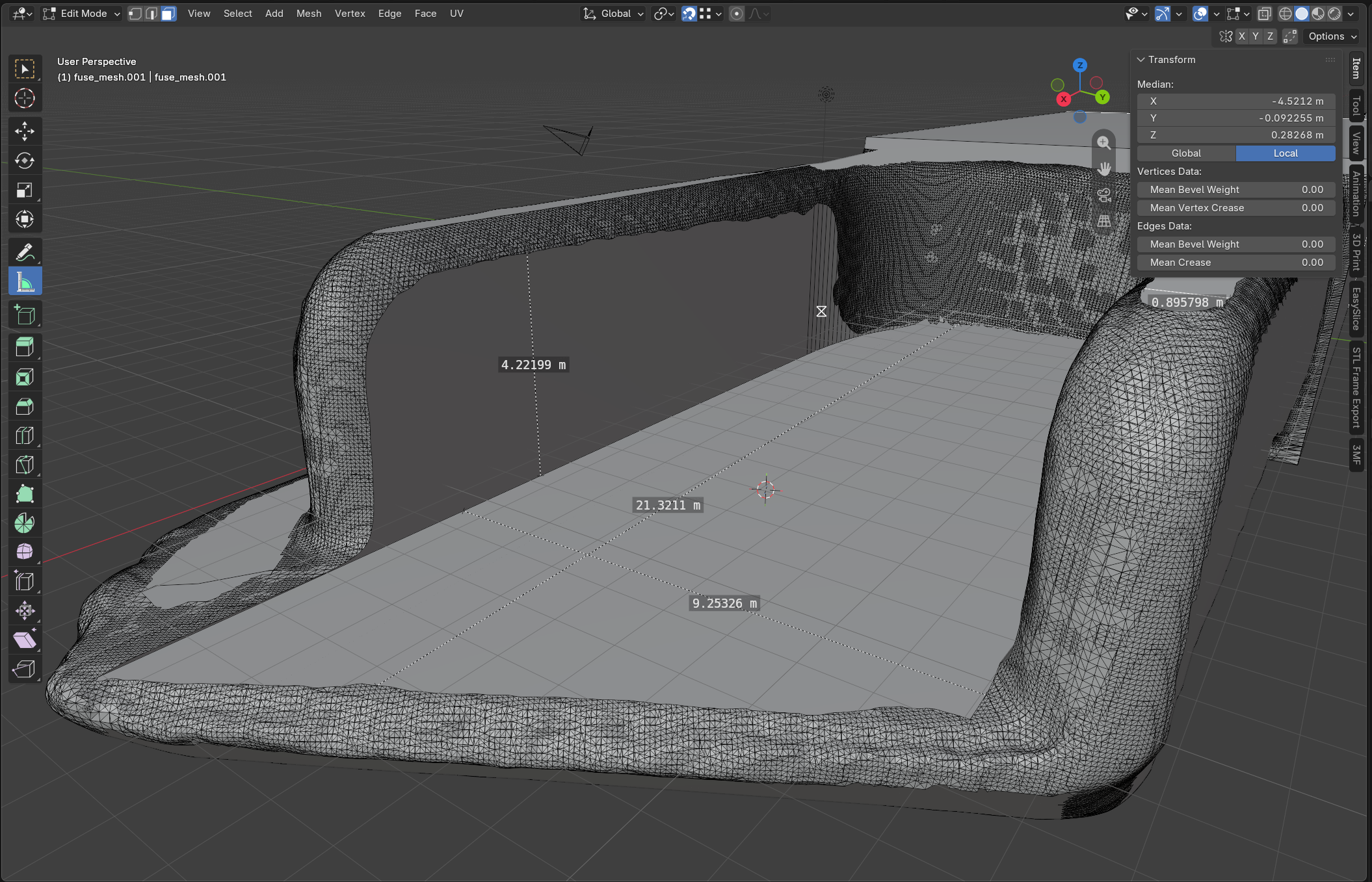Toggle X axis mirror
1372x882 pixels.
point(1242,36)
